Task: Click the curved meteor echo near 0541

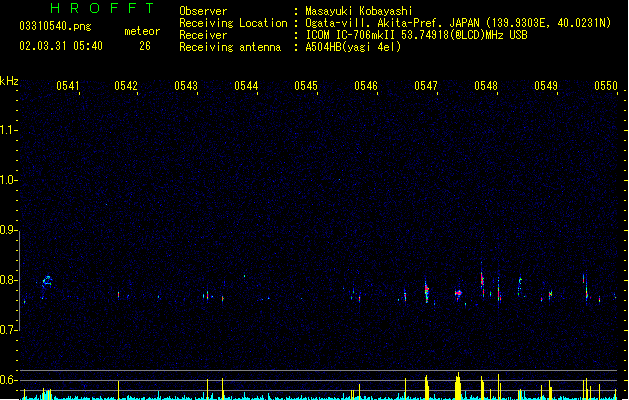Action: tap(47, 283)
